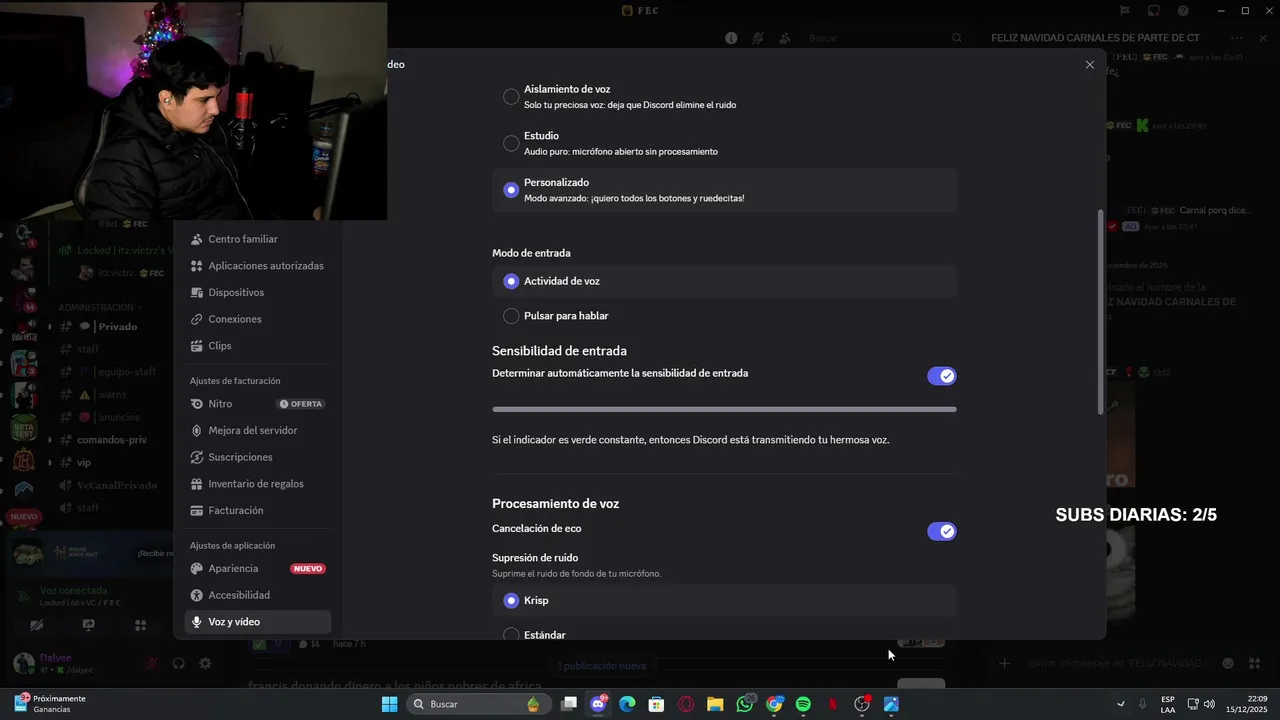Click the Apariencia palette icon
The height and width of the screenshot is (720, 1280).
pyautogui.click(x=197, y=568)
